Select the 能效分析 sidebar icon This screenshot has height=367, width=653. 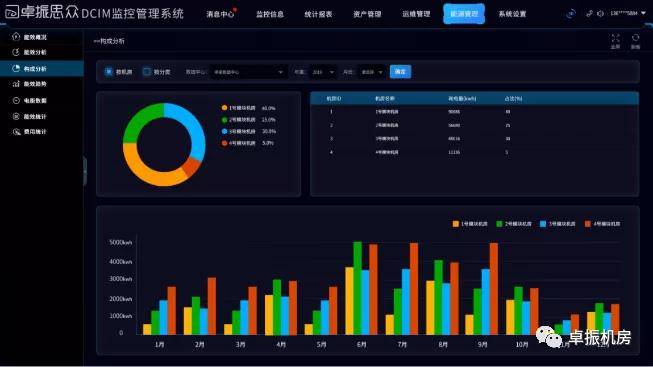16,52
